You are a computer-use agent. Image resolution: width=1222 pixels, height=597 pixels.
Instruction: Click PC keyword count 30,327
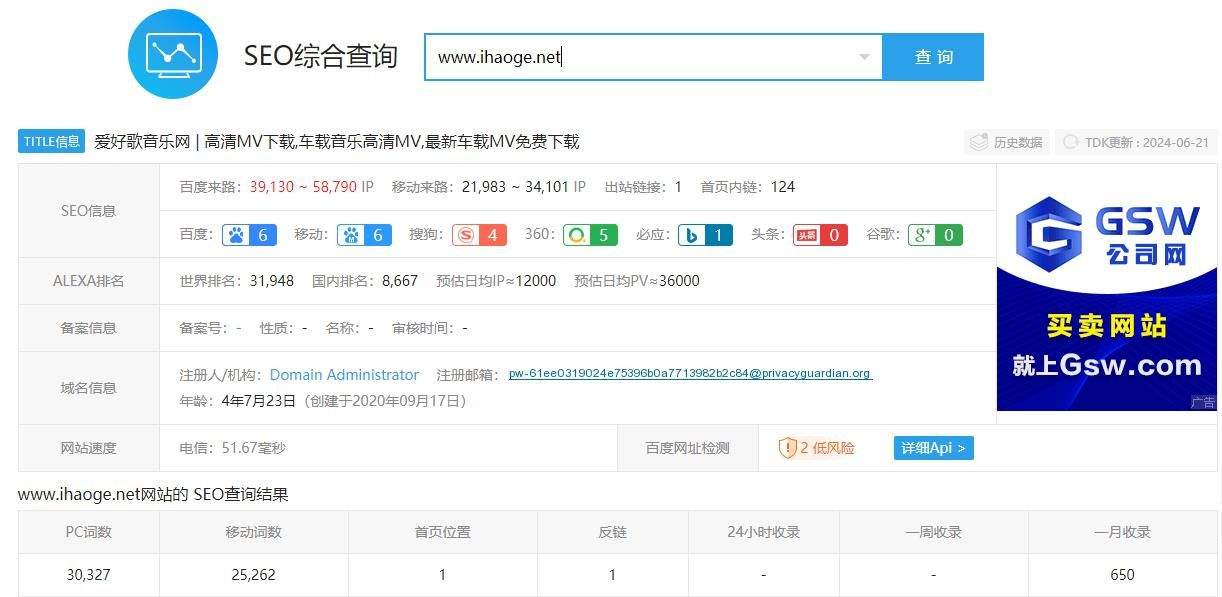[x=89, y=575]
